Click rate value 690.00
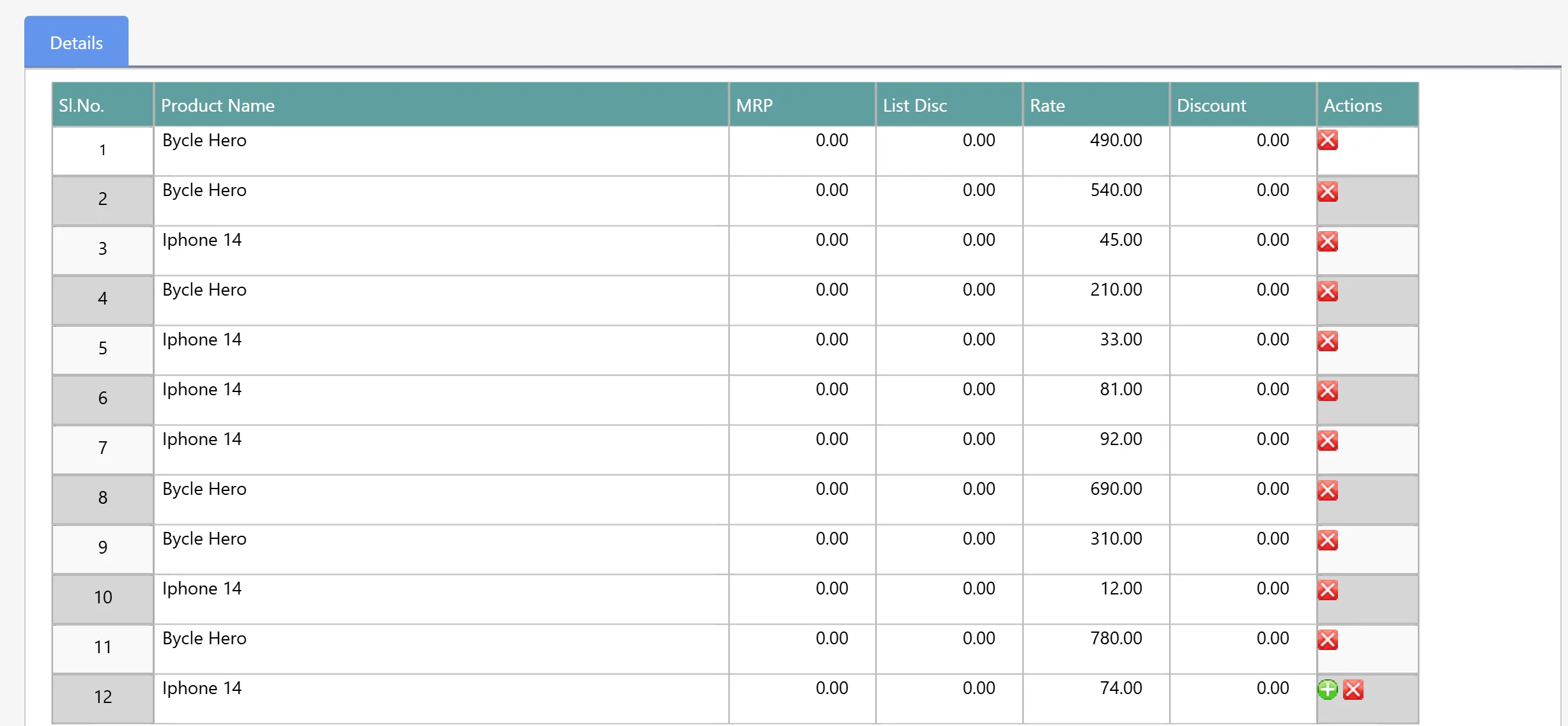This screenshot has height=726, width=1568. 1116,488
